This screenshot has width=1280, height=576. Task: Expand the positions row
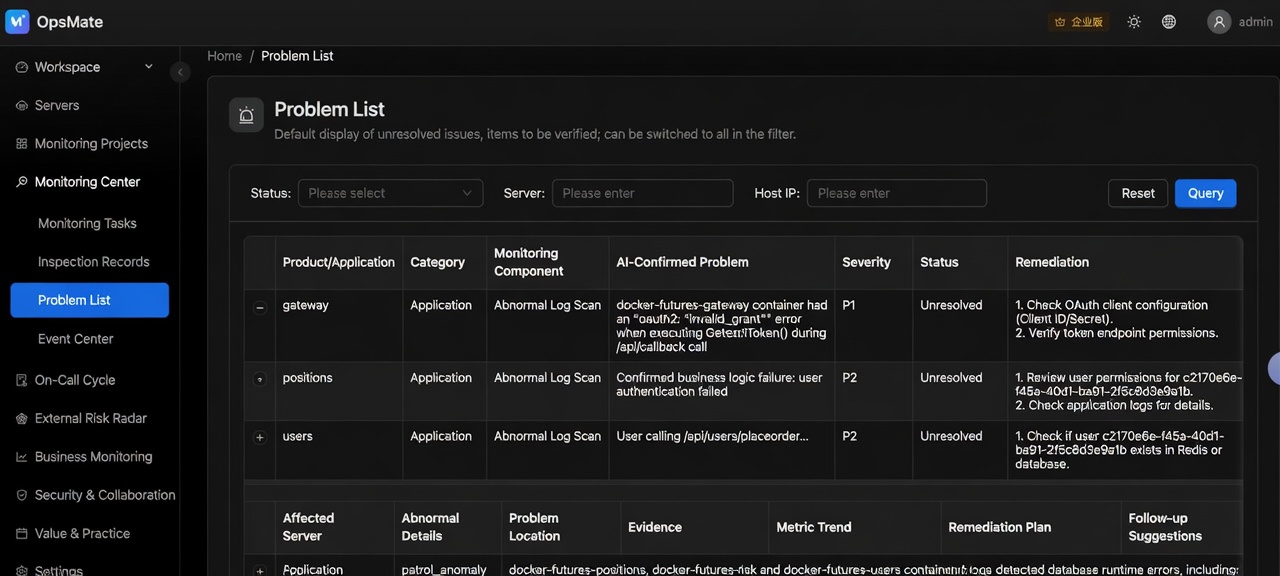point(260,380)
